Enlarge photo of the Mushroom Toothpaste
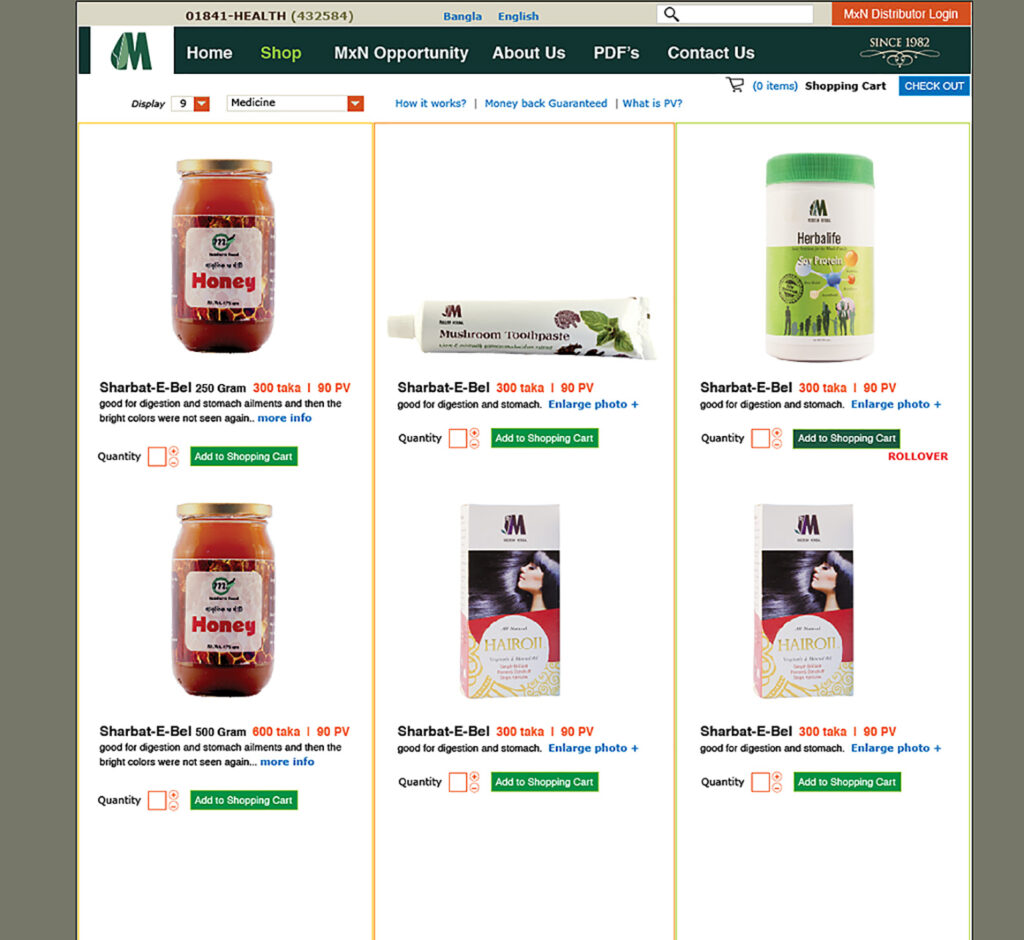Image resolution: width=1024 pixels, height=940 pixels. 593,404
